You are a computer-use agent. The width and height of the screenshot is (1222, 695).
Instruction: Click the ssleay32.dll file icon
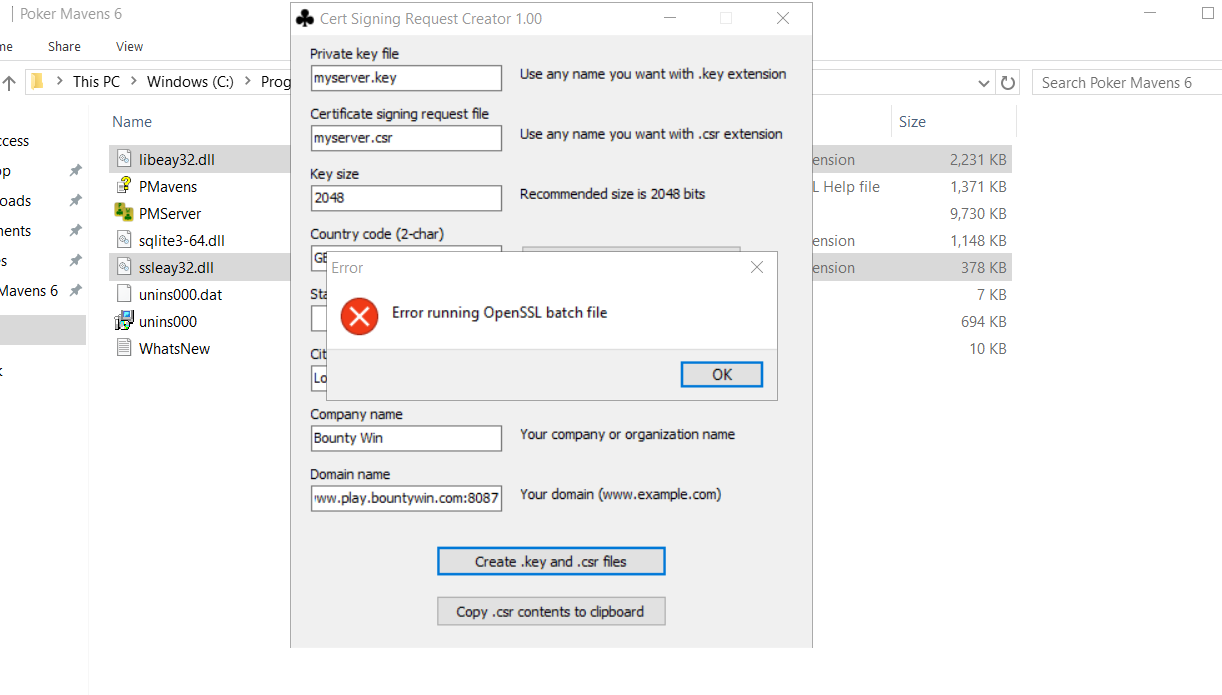(x=124, y=267)
